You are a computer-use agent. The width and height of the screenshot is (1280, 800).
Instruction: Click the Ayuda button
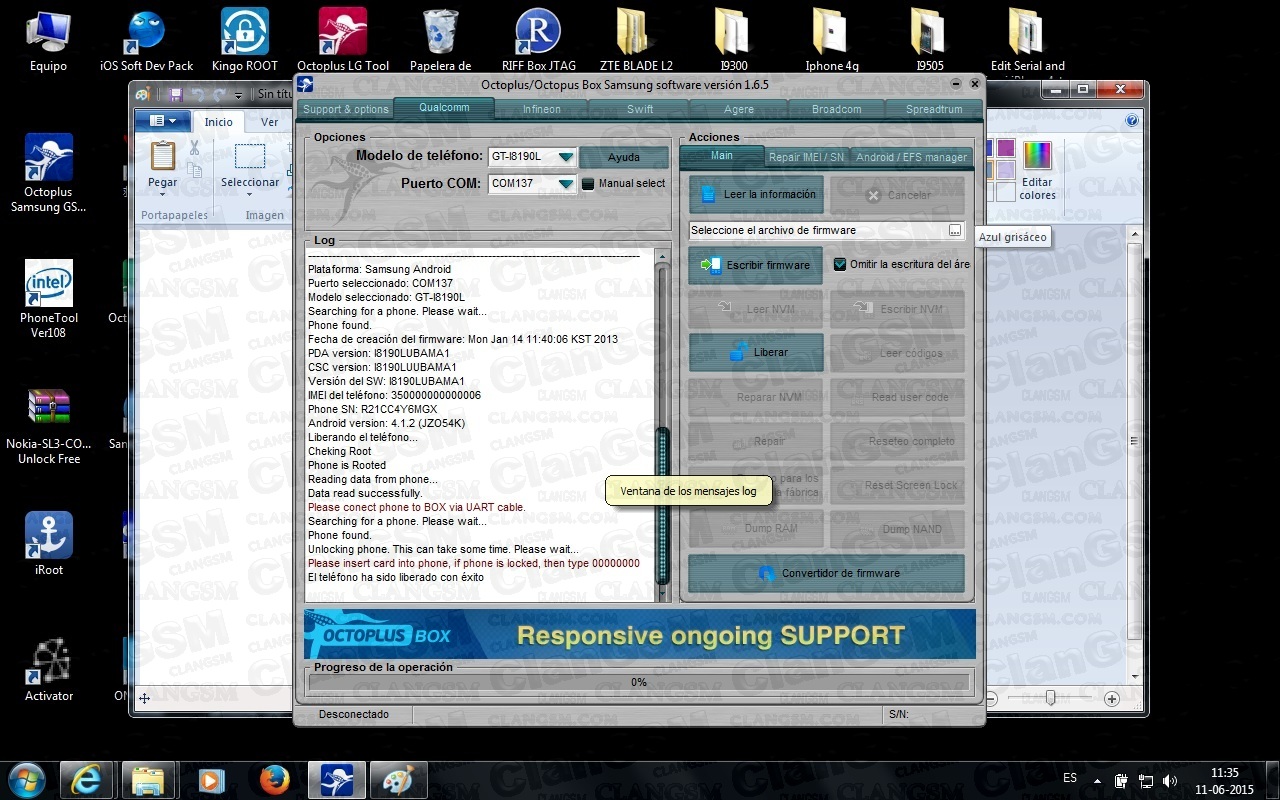[x=624, y=157]
